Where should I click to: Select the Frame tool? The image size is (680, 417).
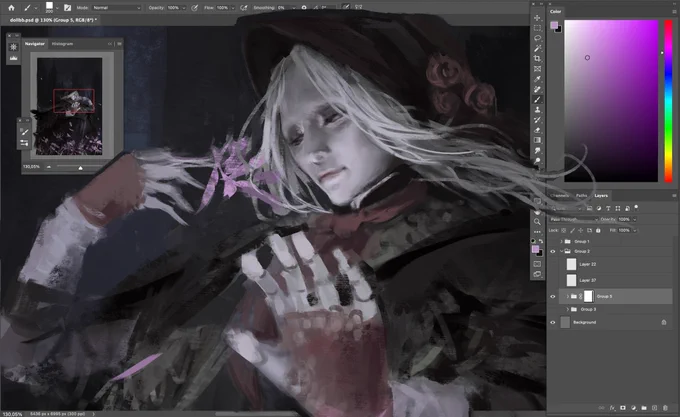(x=537, y=69)
